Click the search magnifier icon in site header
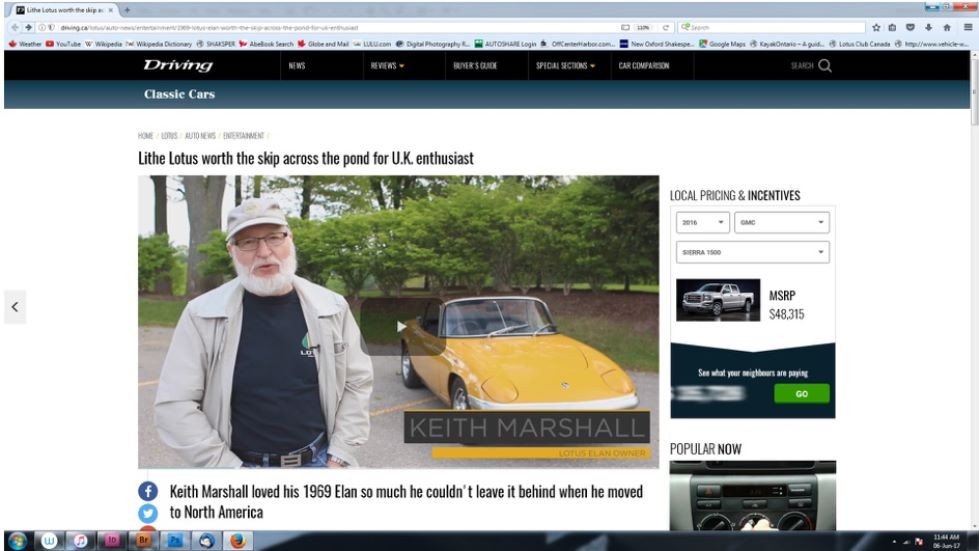 (x=824, y=66)
